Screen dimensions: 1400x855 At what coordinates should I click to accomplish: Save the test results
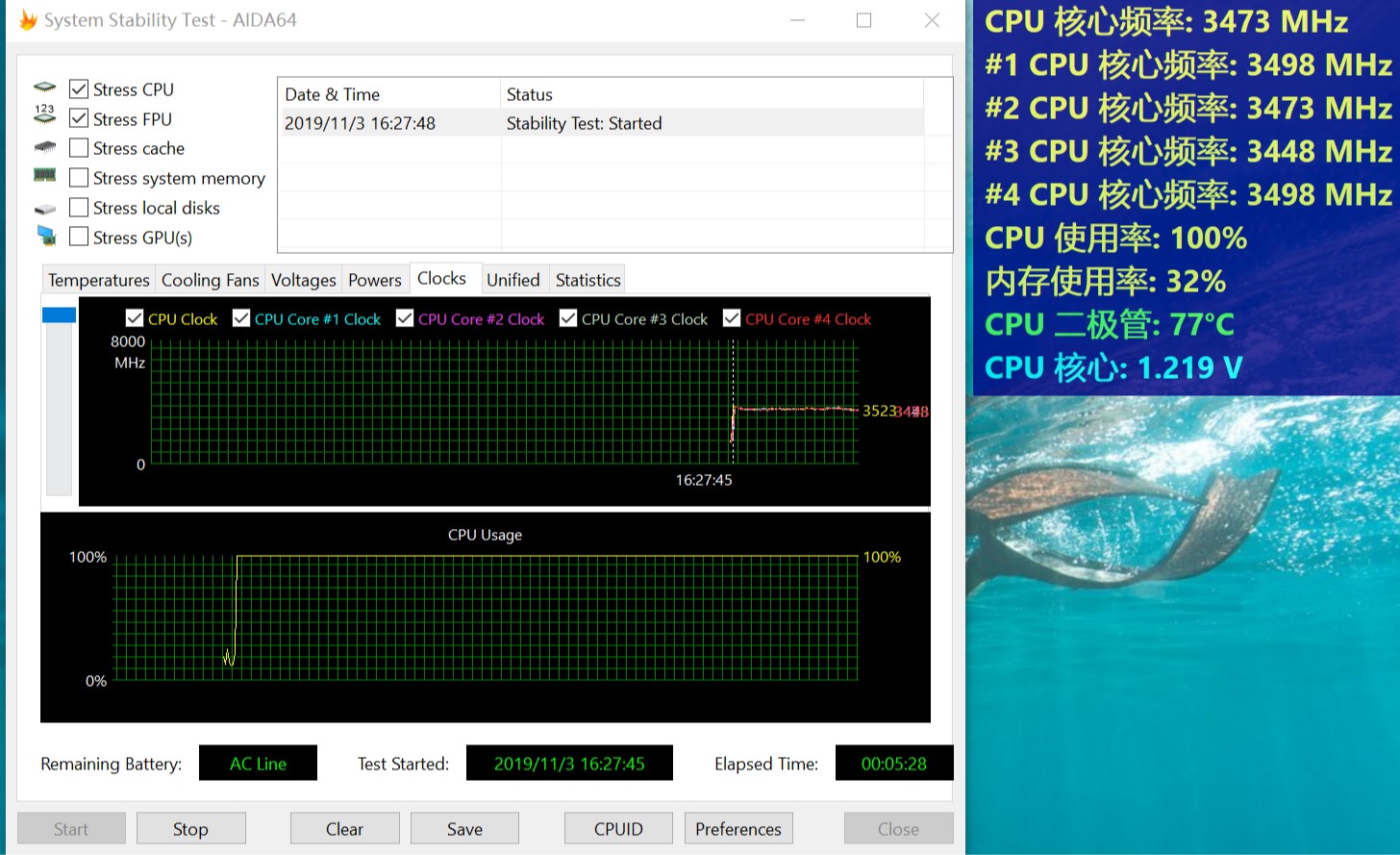(x=464, y=829)
